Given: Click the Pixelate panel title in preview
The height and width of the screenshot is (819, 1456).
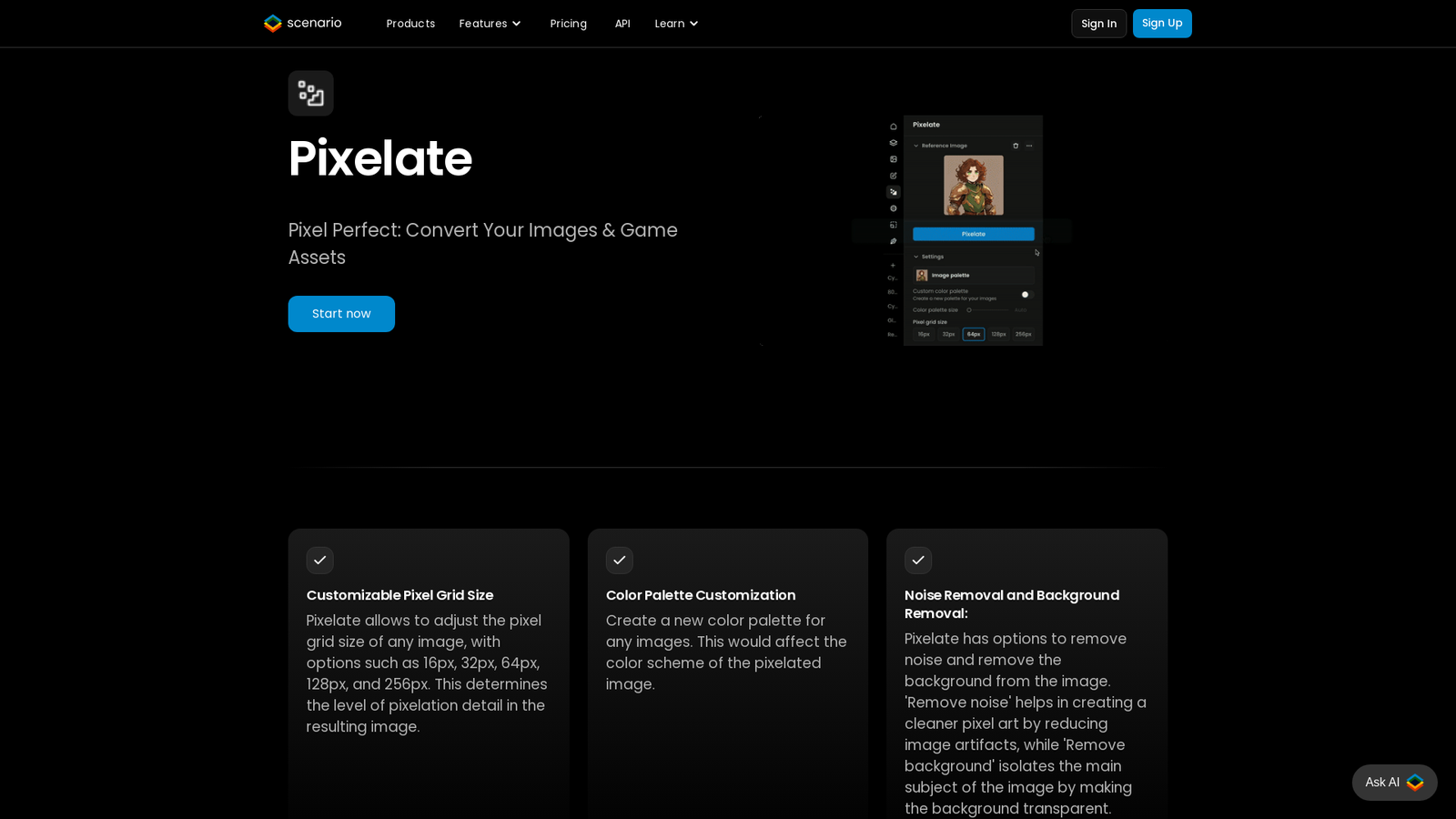Looking at the screenshot, I should (926, 125).
